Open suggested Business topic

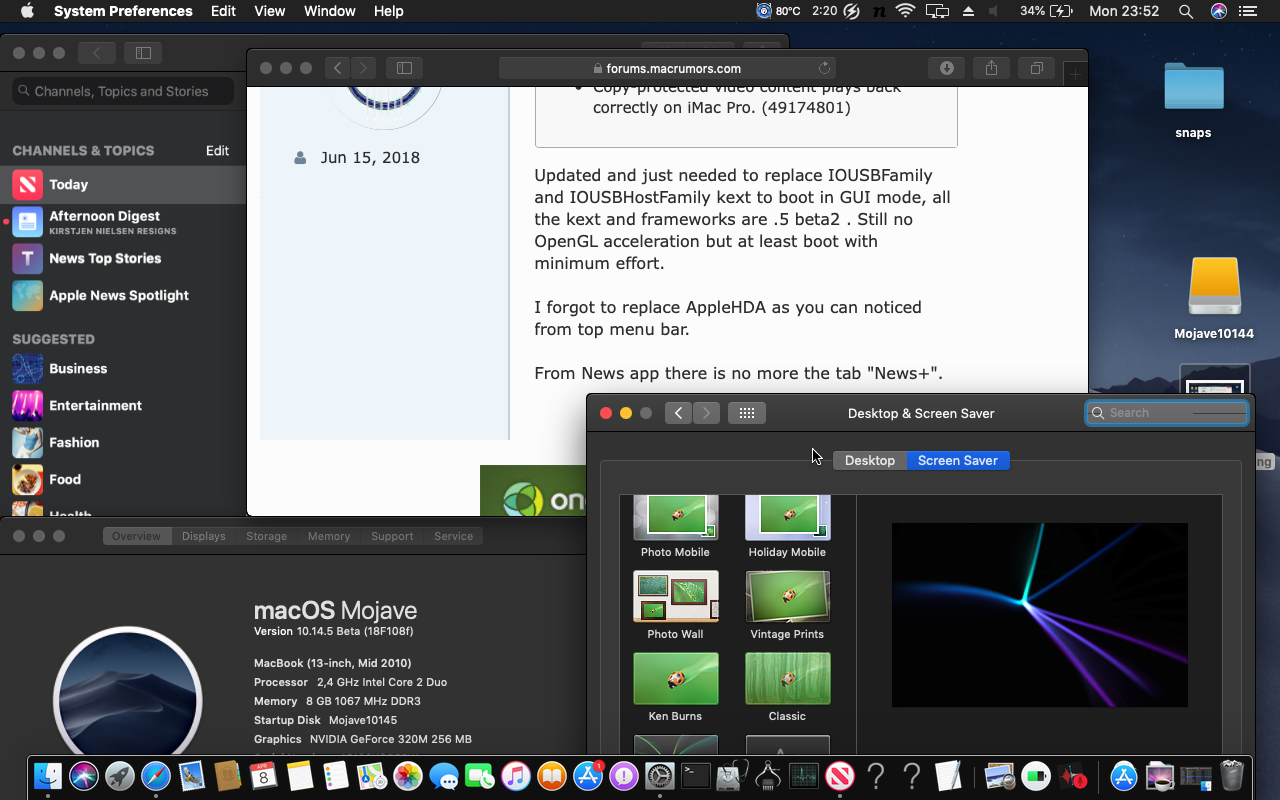[x=123, y=368]
